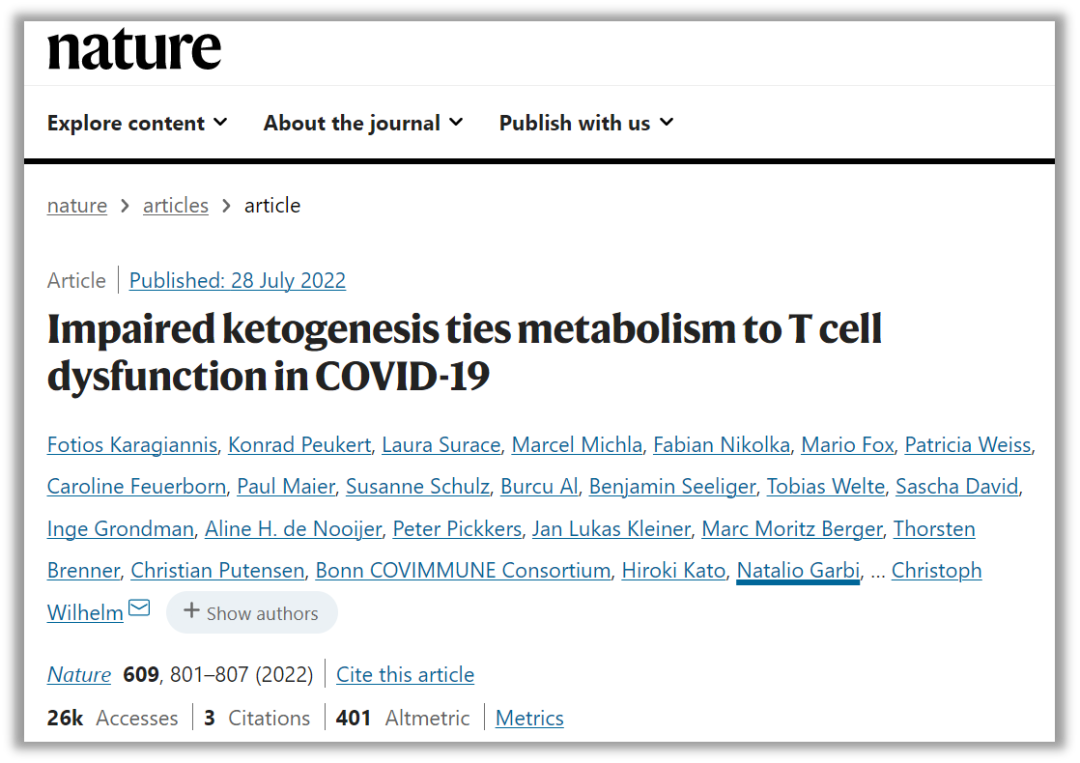Show the full authors list
This screenshot has width=1080, height=763.
tap(251, 612)
